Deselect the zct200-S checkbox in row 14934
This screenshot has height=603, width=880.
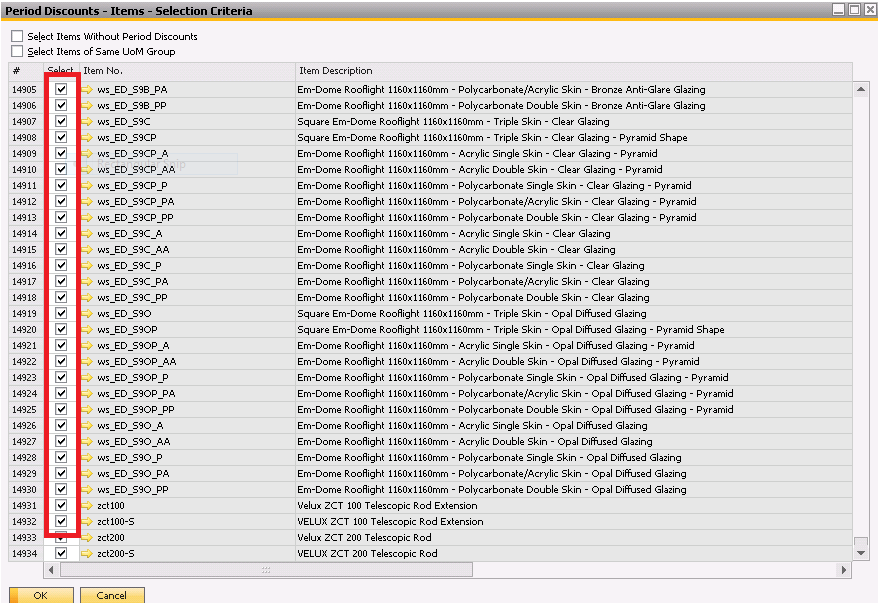[61, 553]
